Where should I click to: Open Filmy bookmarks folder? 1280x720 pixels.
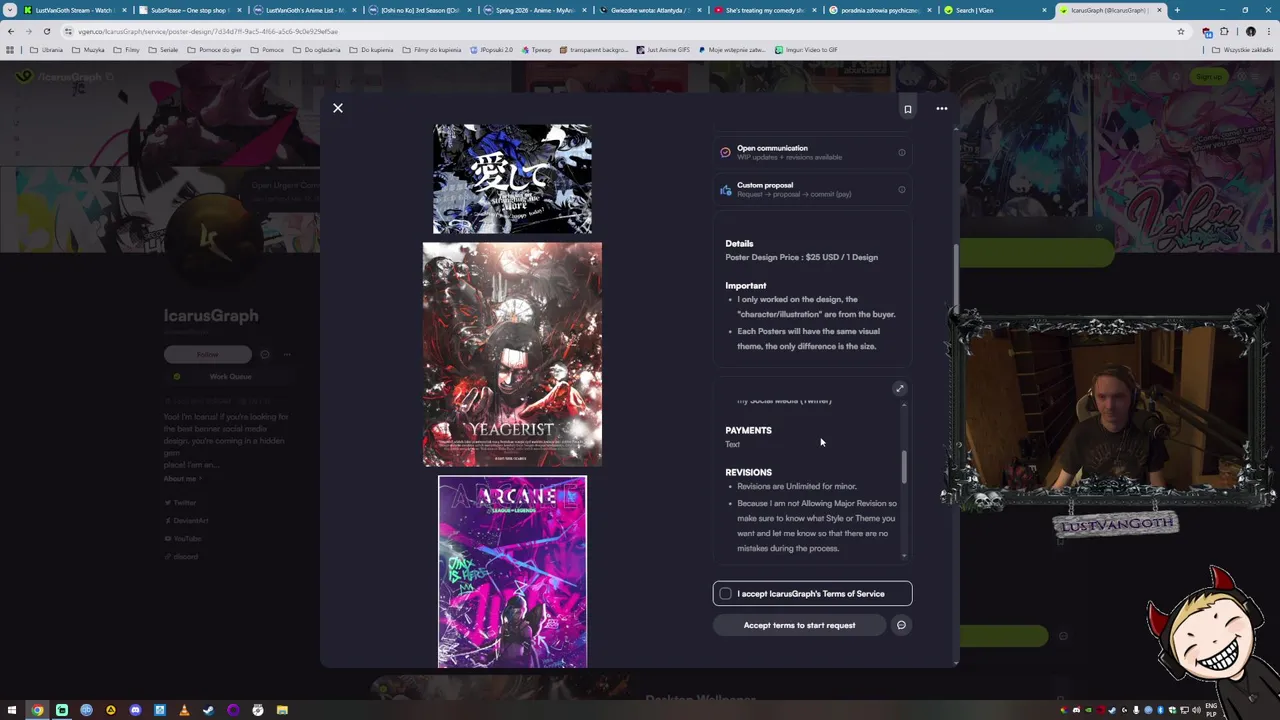coord(127,50)
